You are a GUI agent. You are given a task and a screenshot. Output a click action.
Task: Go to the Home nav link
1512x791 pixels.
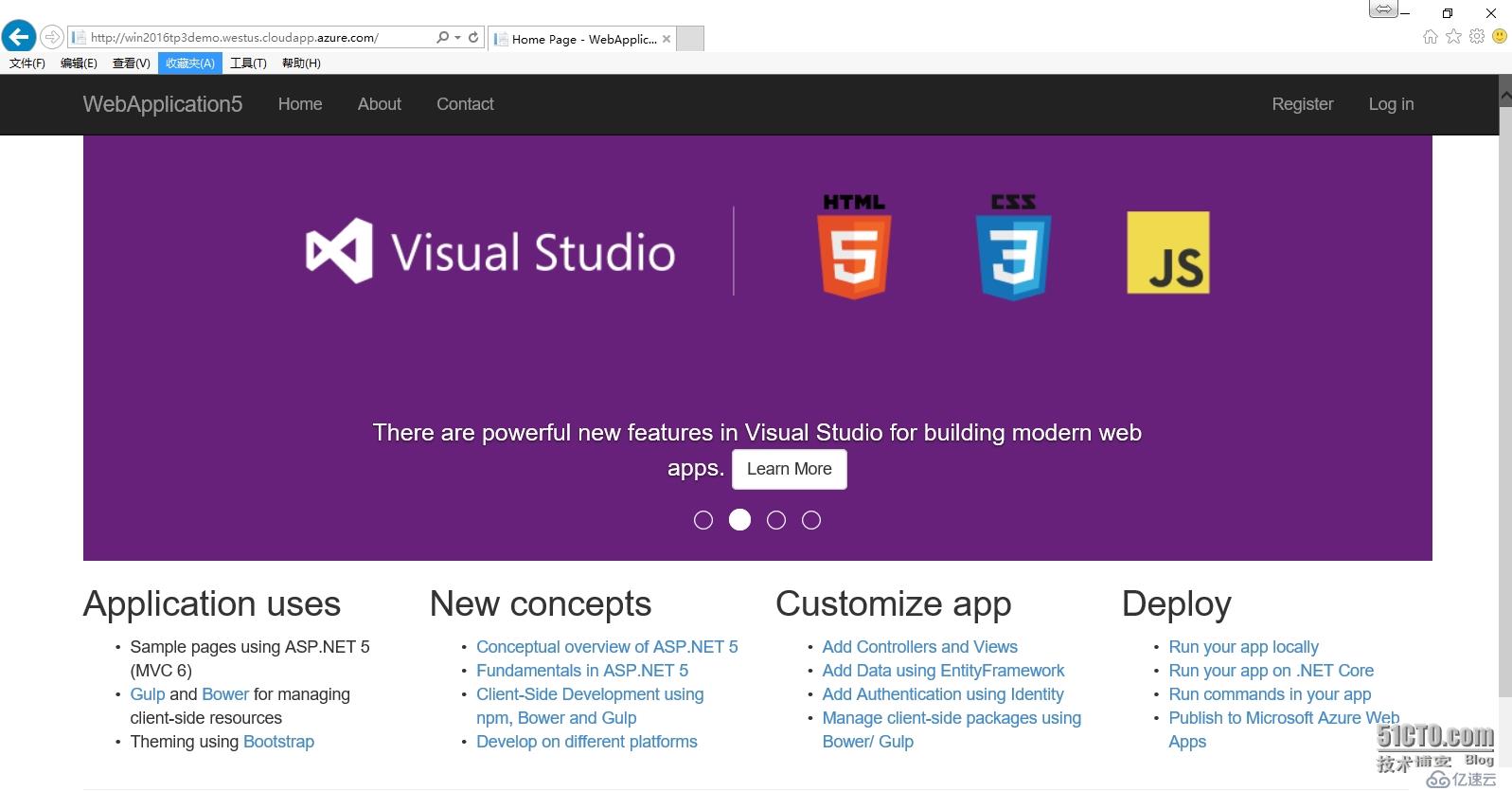[300, 104]
